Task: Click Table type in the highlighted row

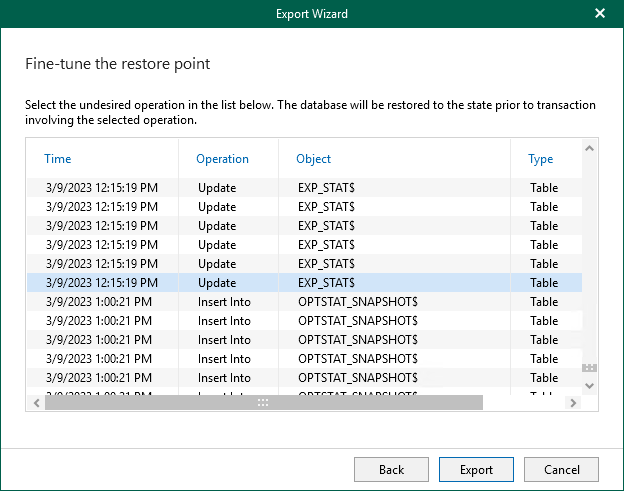Action: 544,283
